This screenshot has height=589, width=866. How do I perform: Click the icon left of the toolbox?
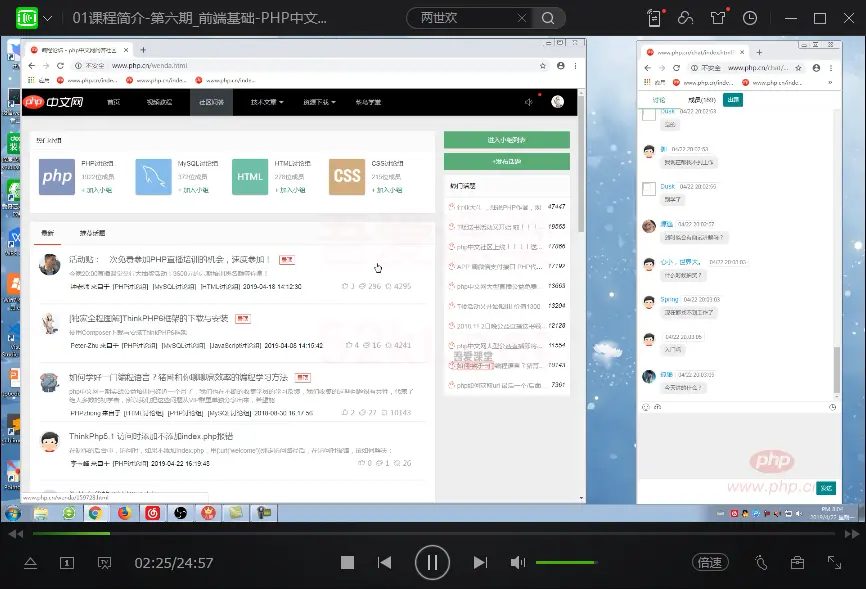(761, 562)
